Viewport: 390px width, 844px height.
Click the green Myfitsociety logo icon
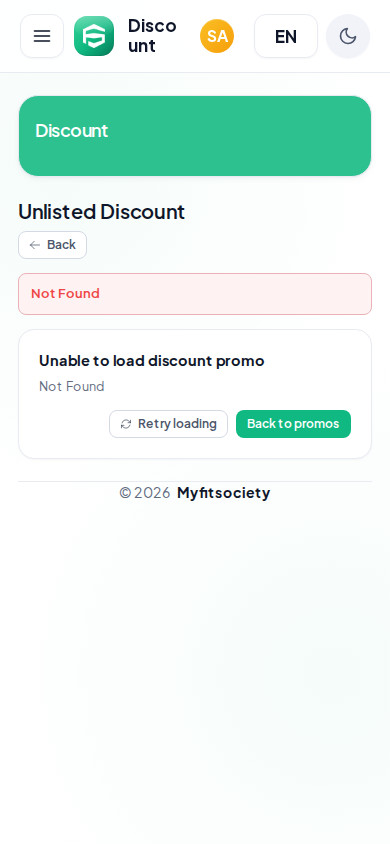(x=94, y=36)
